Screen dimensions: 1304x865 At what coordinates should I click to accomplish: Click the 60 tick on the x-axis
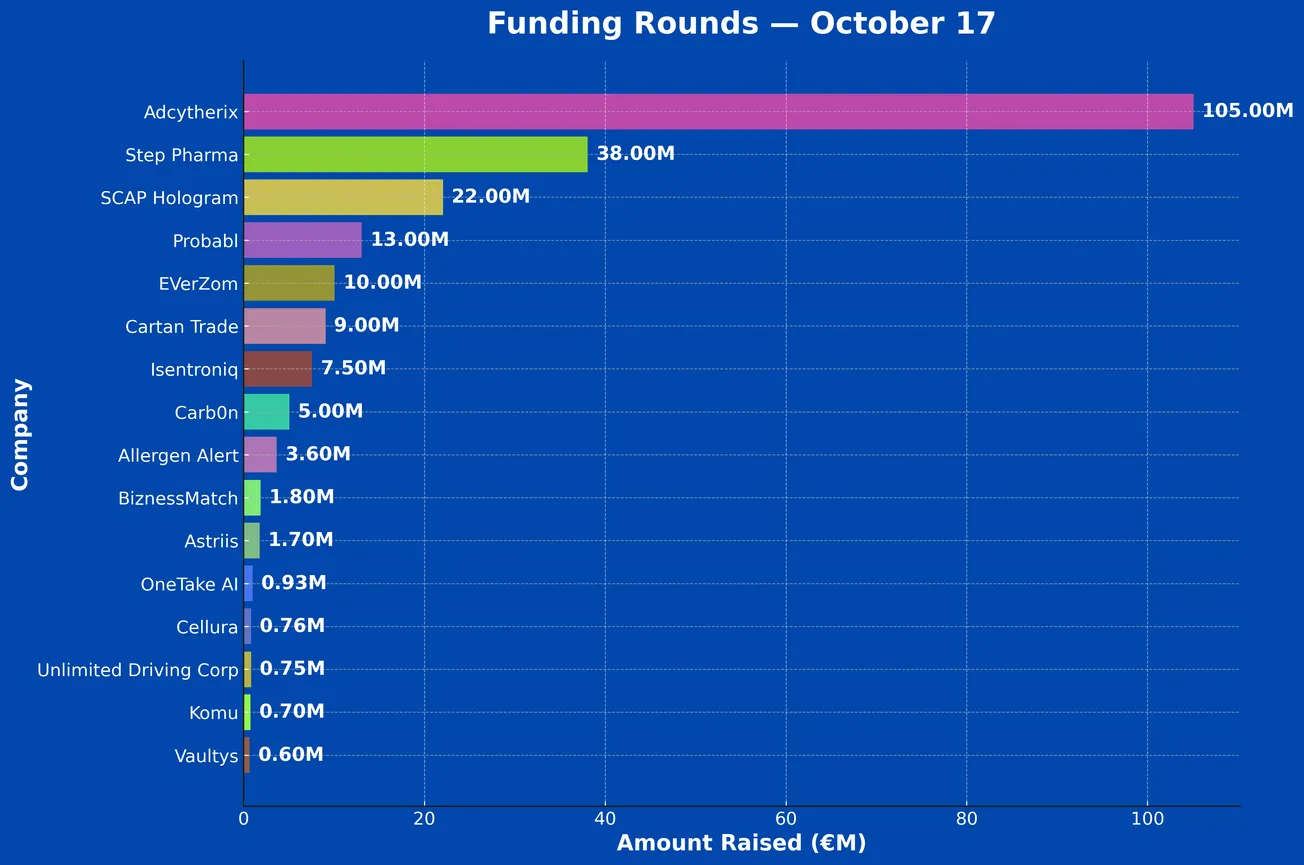[785, 818]
